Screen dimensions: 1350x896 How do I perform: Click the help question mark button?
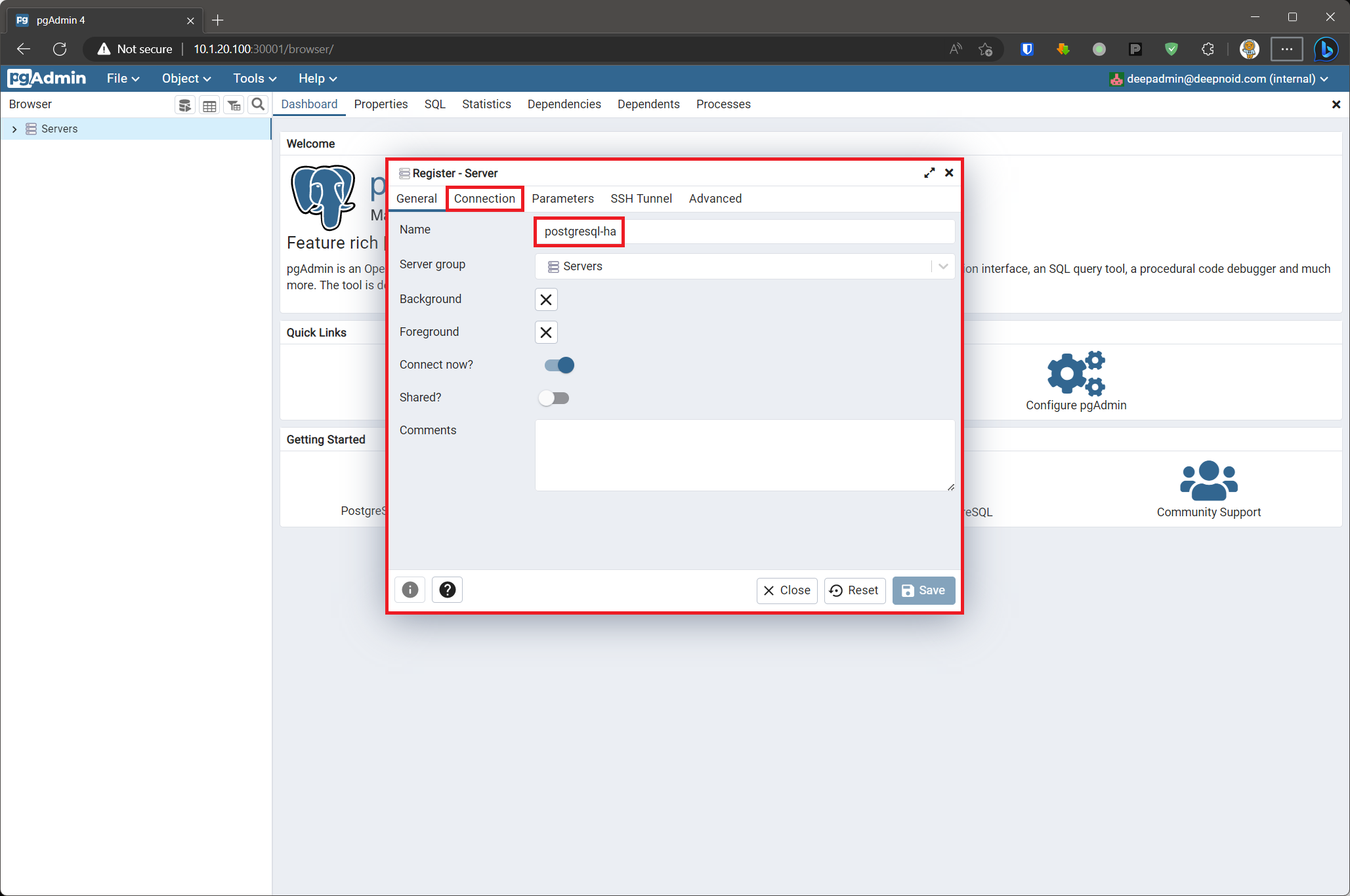[x=448, y=590]
